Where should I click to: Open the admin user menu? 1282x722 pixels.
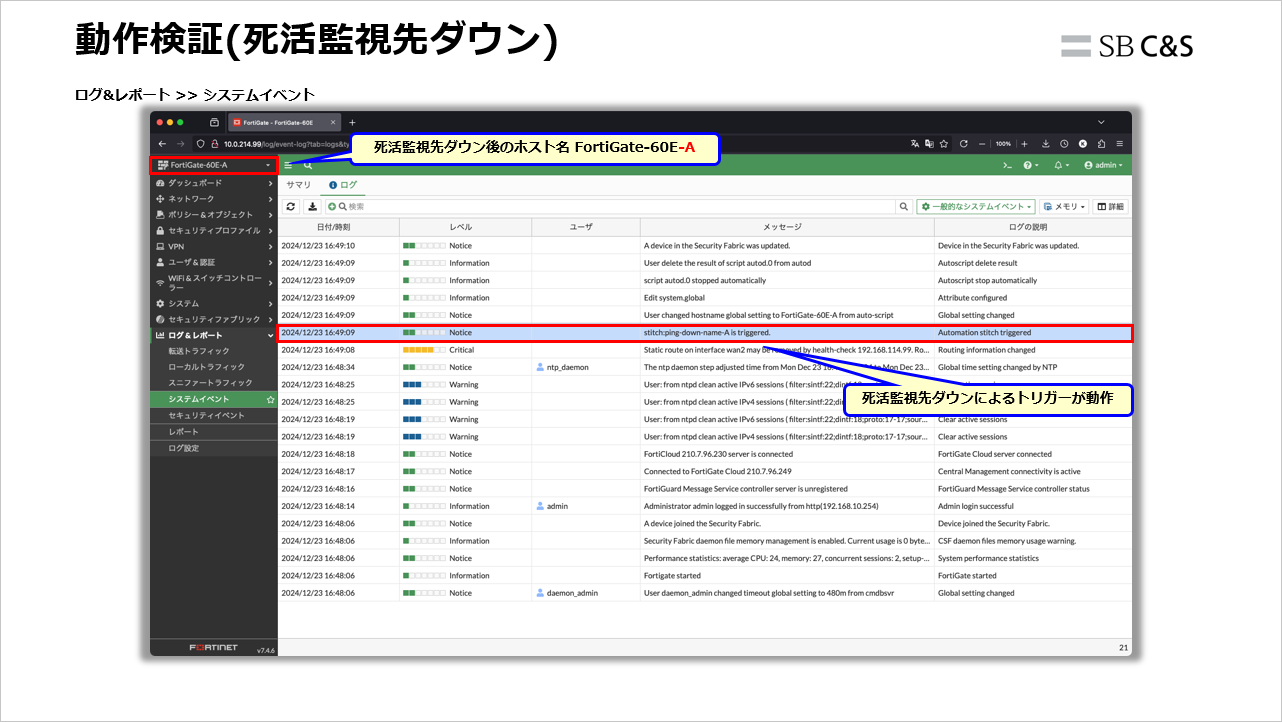1103,165
